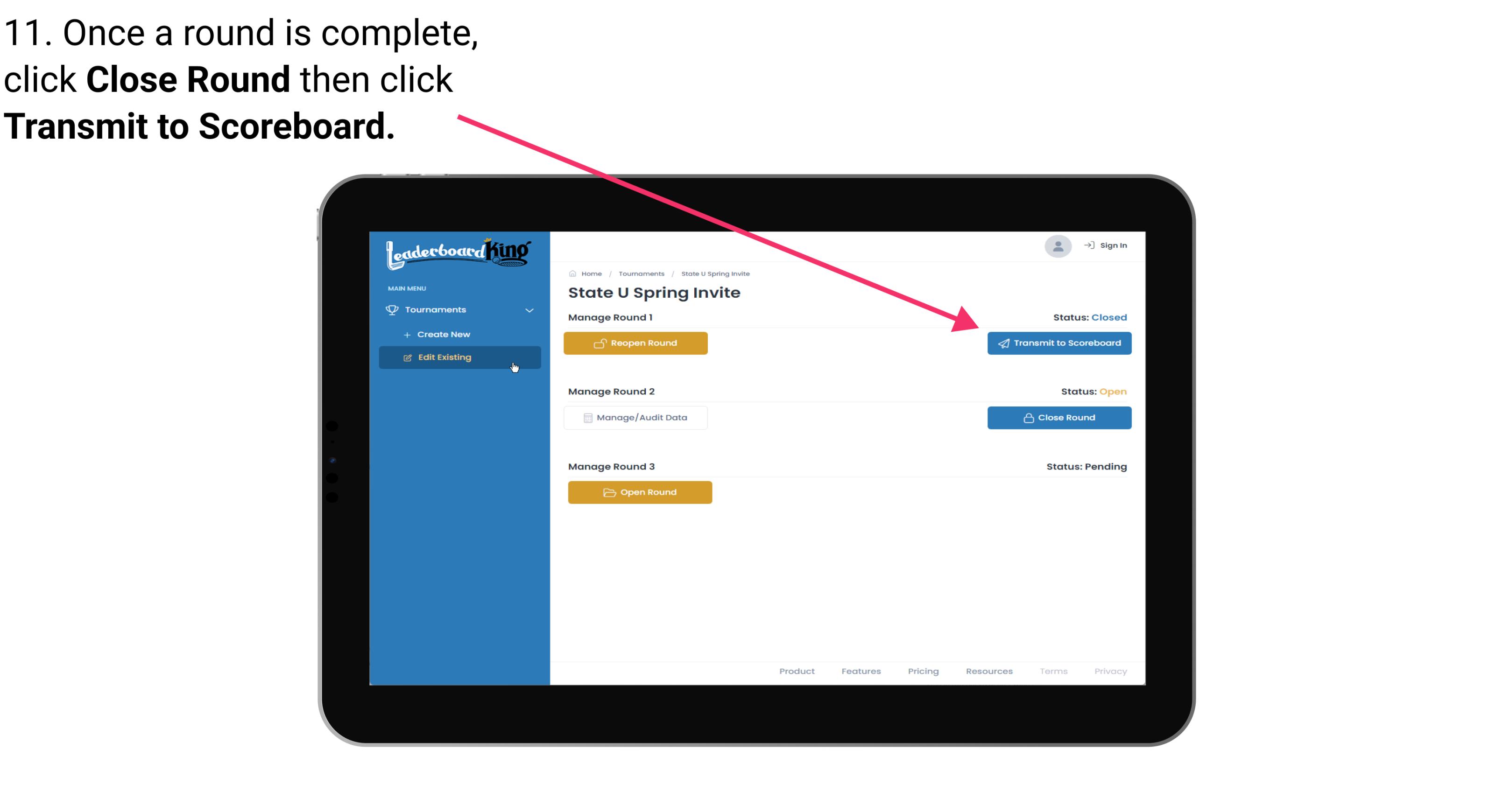Click the Manage/Audit Data document icon
This screenshot has width=1510, height=812.
click(585, 417)
